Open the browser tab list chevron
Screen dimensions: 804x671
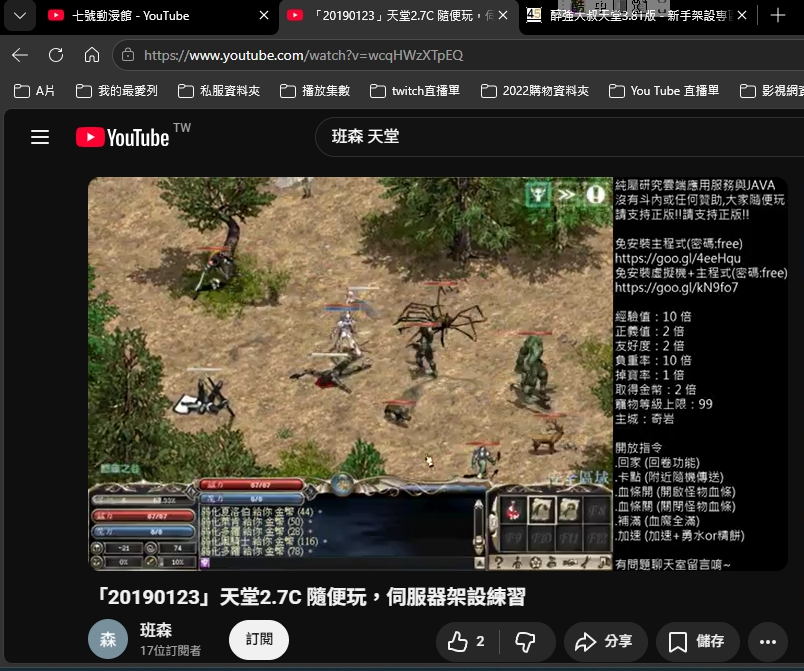click(20, 16)
